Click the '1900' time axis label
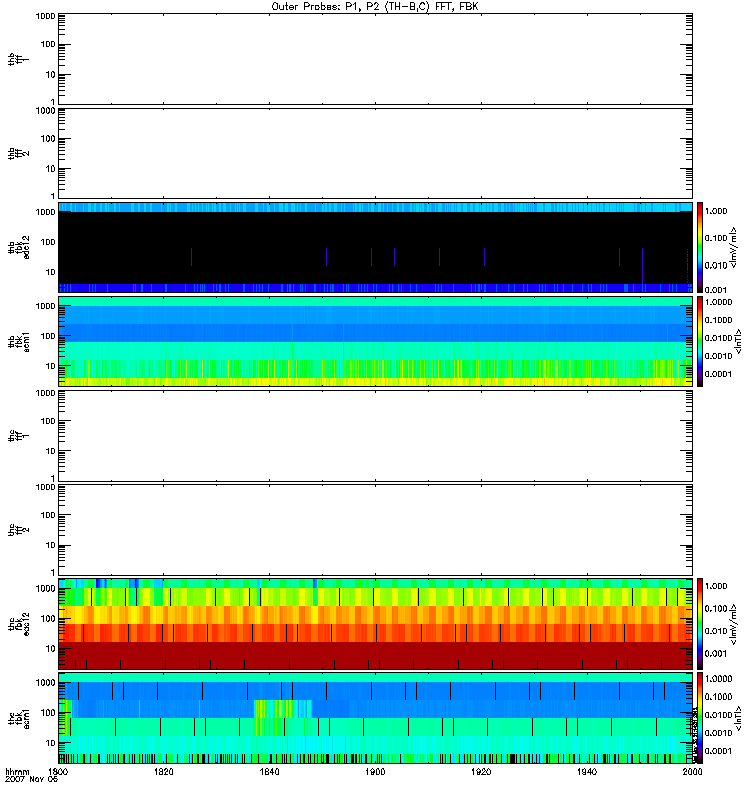750x800 pixels. point(375,771)
